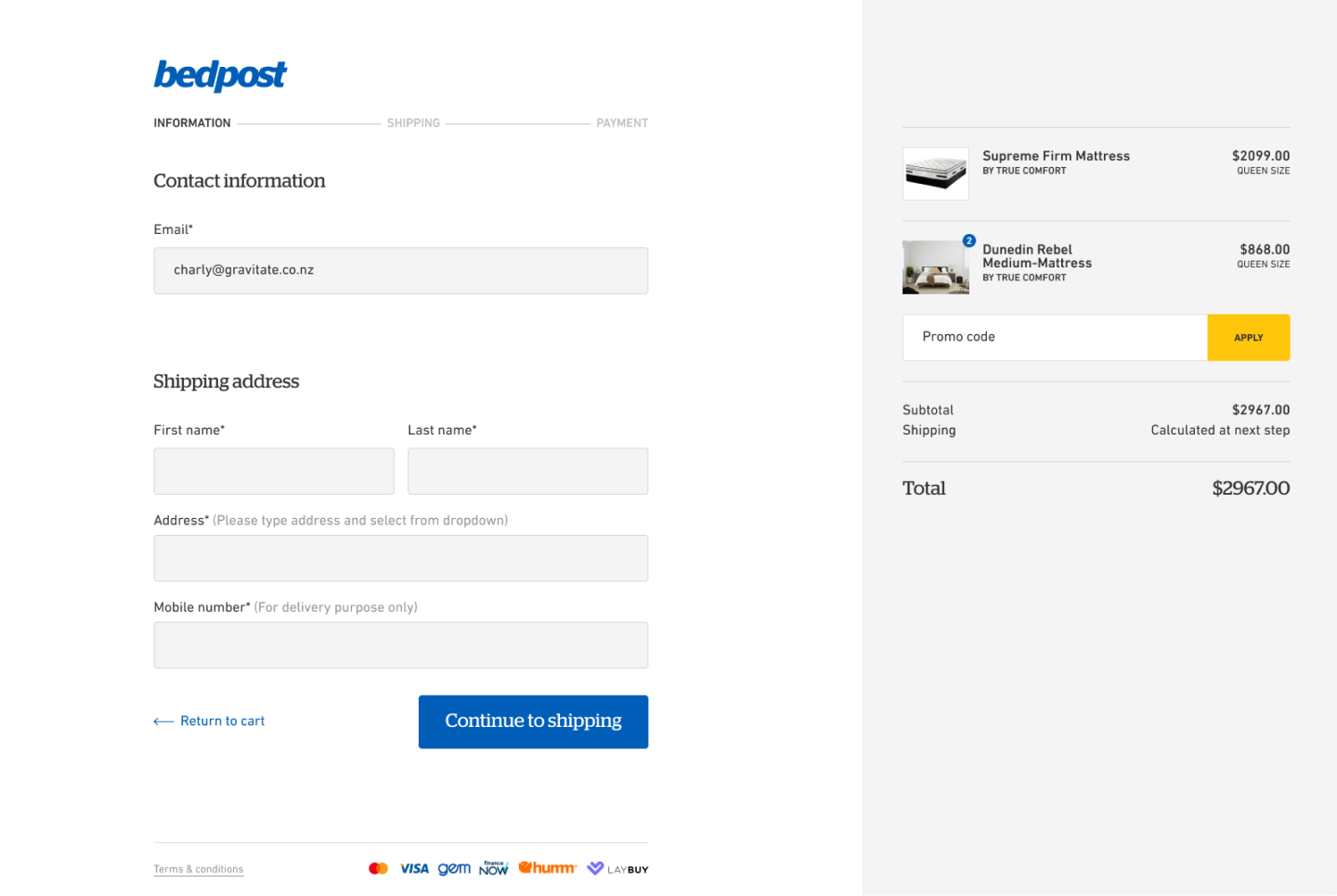Click the Mobile number field

coord(401,645)
